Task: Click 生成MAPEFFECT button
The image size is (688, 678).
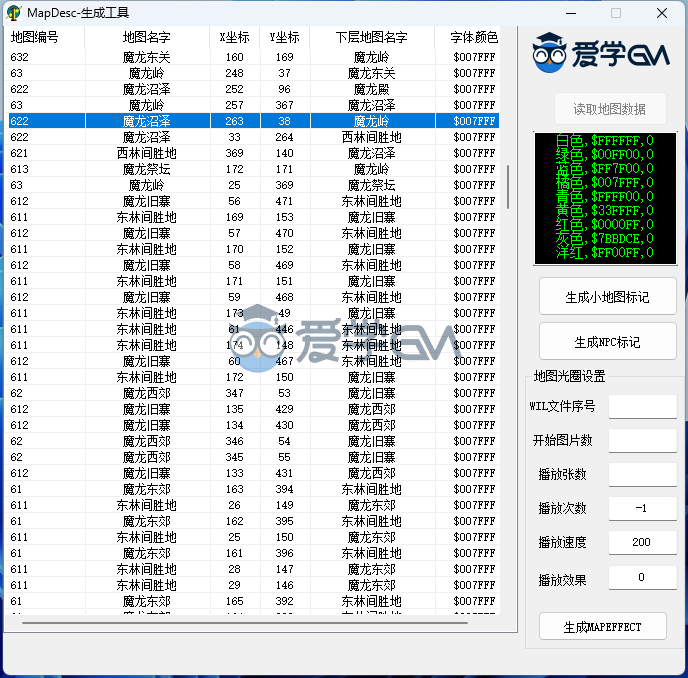Action: pos(602,627)
